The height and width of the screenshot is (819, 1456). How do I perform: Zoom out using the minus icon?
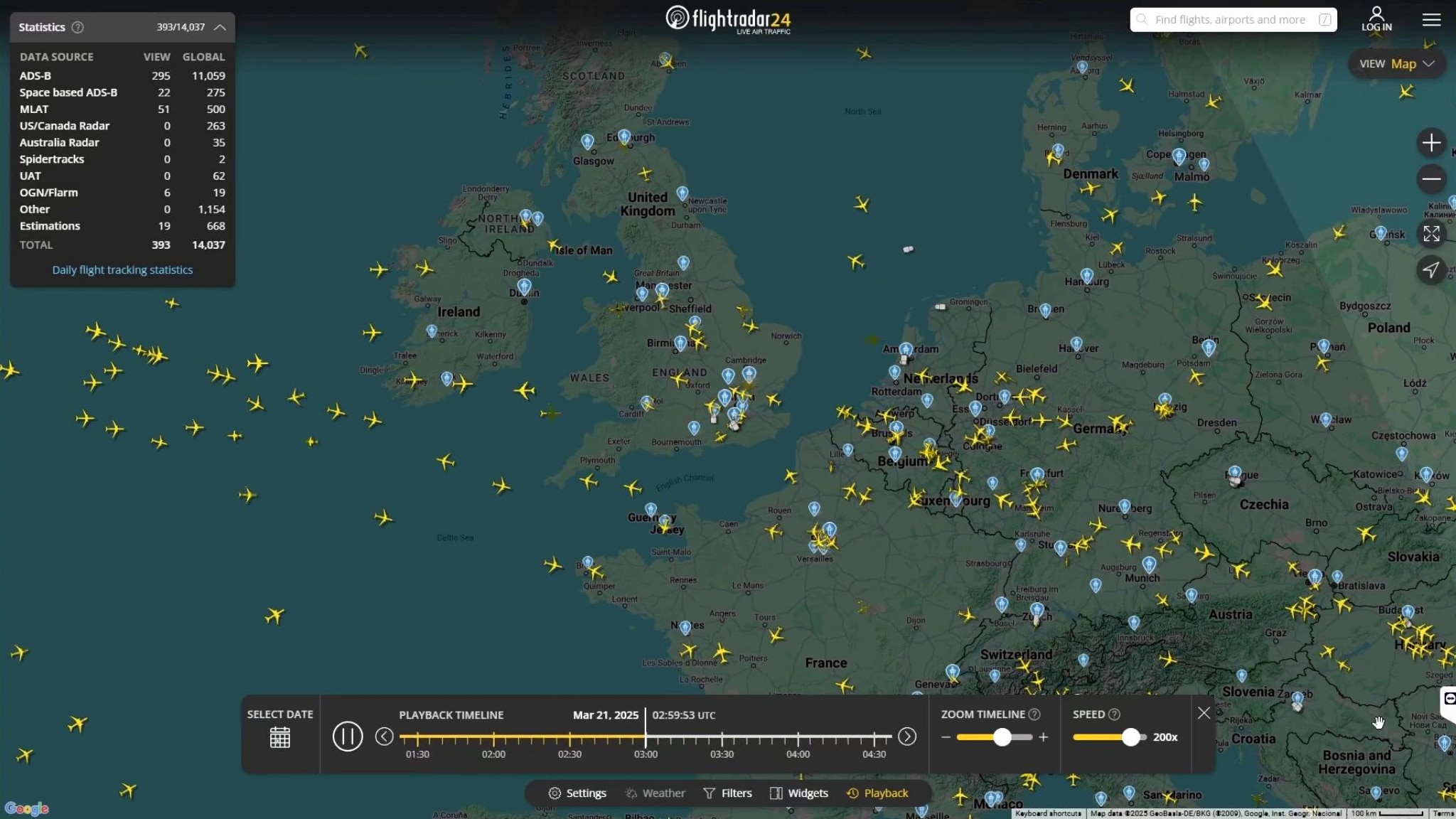click(x=1431, y=179)
